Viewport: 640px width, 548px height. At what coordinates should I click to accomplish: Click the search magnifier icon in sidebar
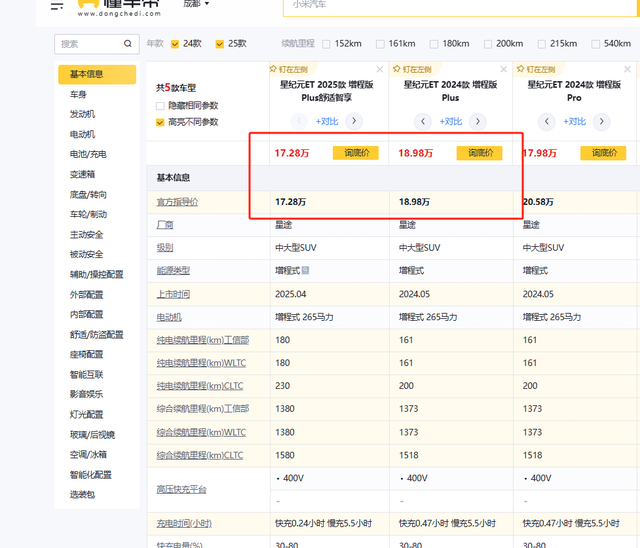pyautogui.click(x=128, y=44)
